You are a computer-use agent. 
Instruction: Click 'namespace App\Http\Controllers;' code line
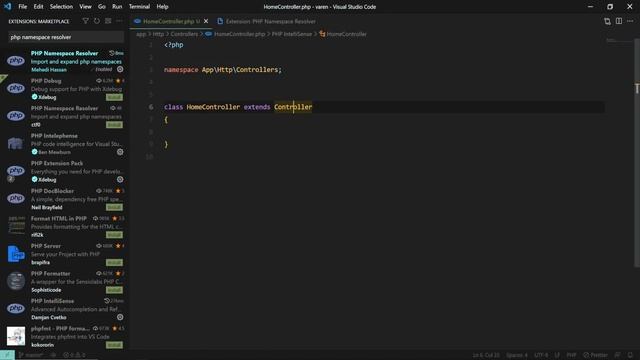[223, 70]
